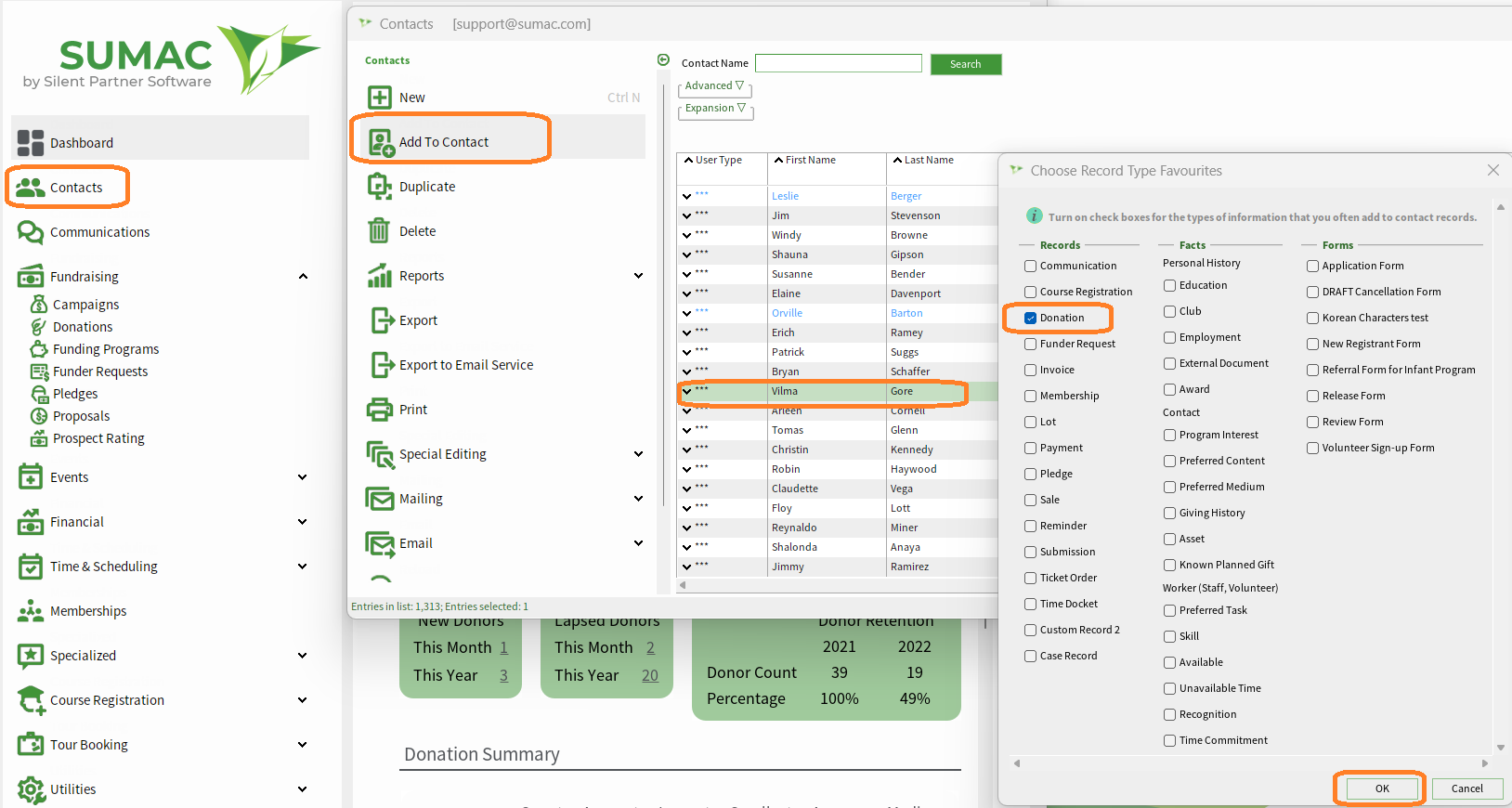Screen dimensions: 1512x808
Task: Click the Contact Name search field
Action: click(x=839, y=63)
